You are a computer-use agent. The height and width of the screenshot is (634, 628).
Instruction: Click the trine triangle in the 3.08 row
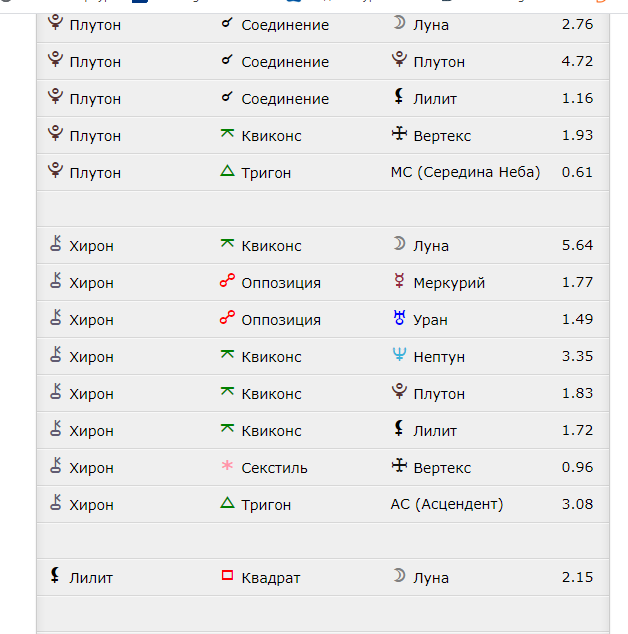click(227, 503)
